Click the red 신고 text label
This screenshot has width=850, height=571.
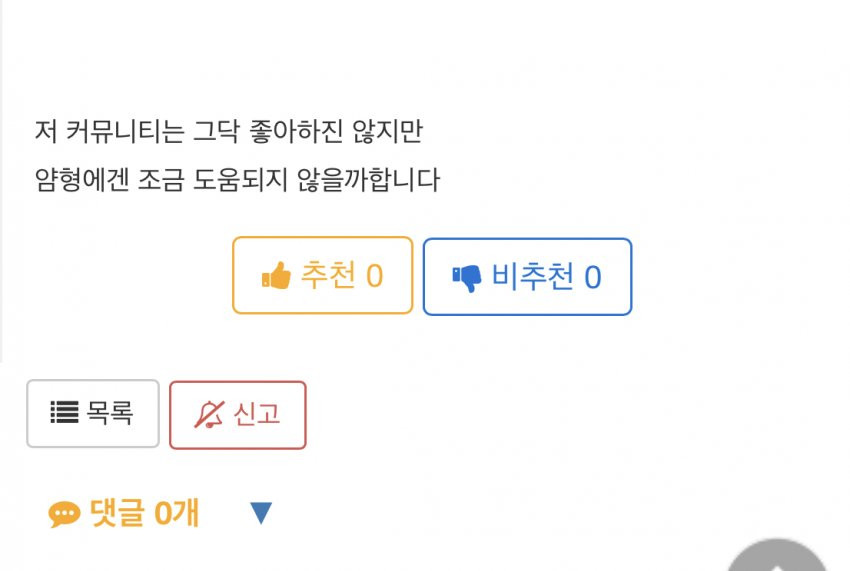coord(256,414)
